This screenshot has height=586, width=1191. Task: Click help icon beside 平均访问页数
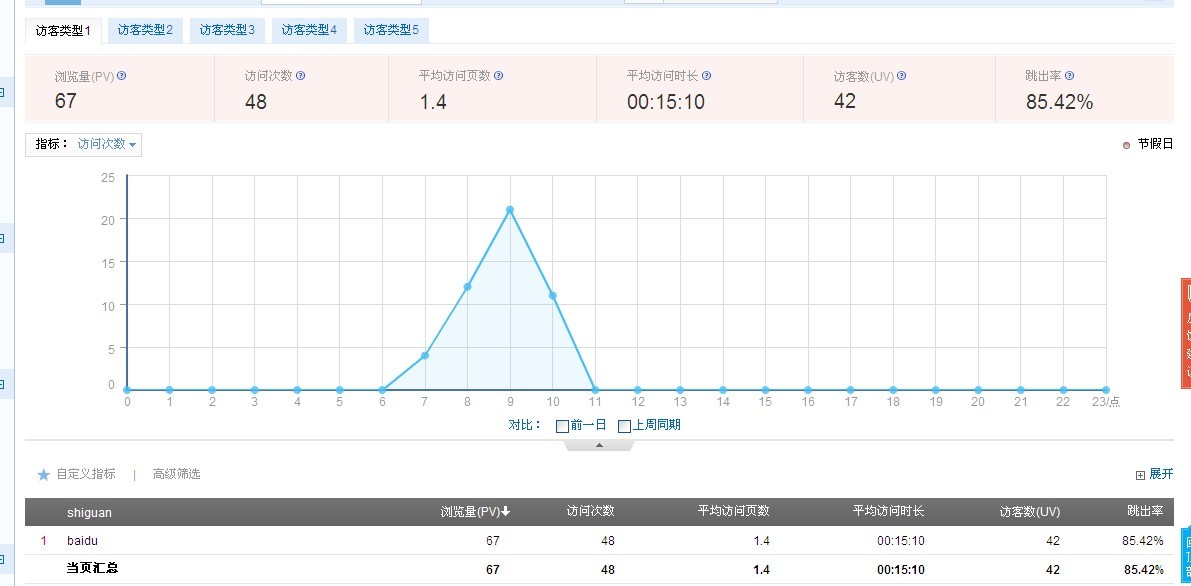[x=499, y=76]
